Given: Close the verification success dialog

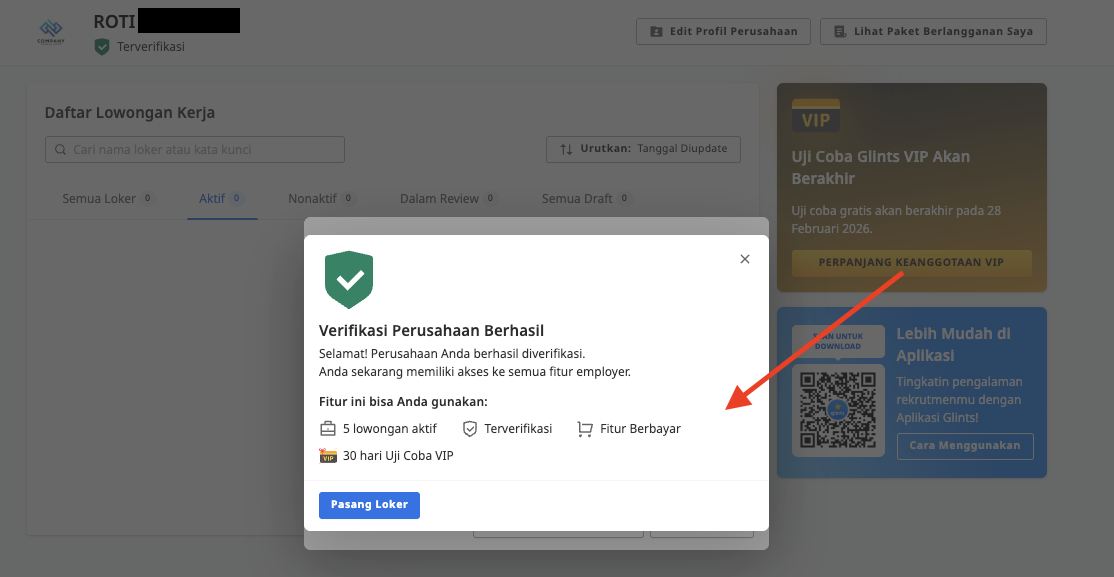Looking at the screenshot, I should (744, 259).
